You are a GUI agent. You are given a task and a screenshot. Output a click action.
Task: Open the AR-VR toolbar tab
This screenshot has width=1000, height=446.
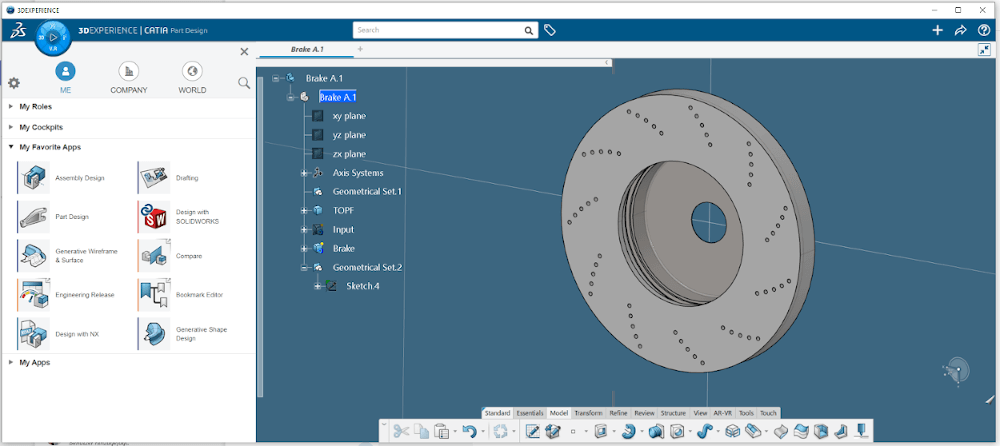pyautogui.click(x=723, y=413)
